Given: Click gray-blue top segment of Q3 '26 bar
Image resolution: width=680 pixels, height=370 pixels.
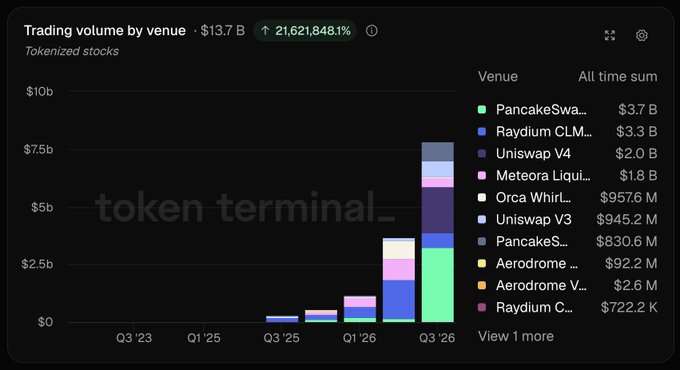Looking at the screenshot, I should 438,151.
